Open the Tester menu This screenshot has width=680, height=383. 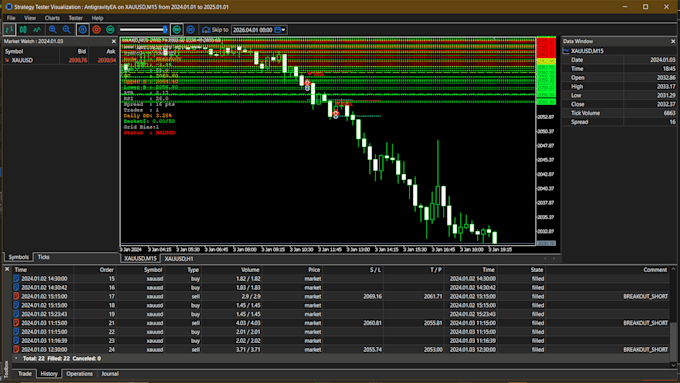point(75,18)
